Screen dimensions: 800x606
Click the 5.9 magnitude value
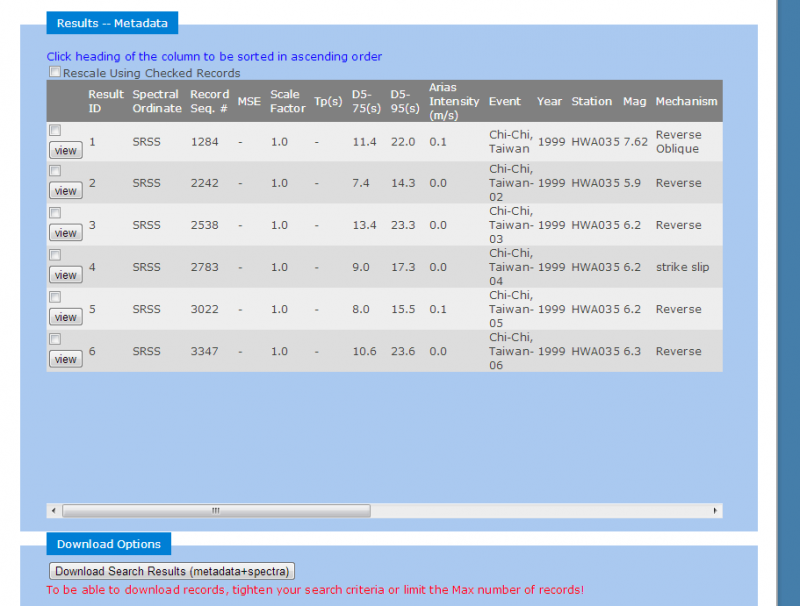pyautogui.click(x=632, y=183)
